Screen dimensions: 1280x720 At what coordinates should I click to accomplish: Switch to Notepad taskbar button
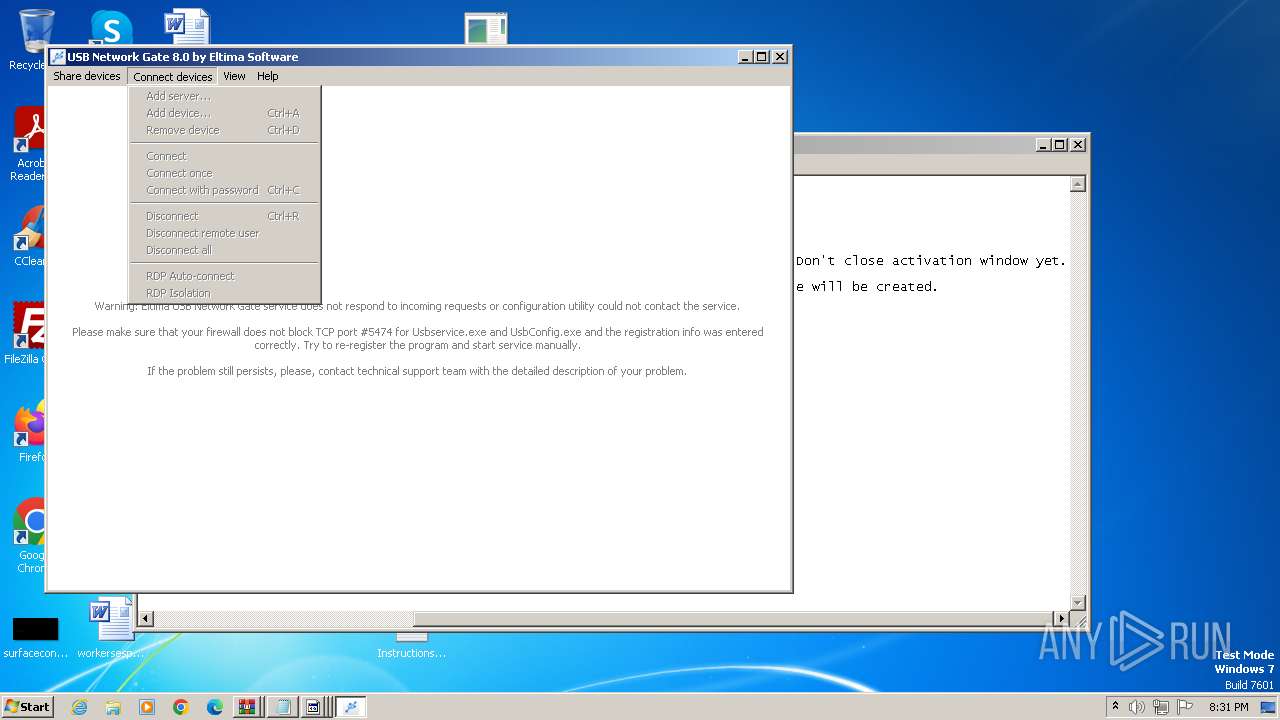(282, 707)
